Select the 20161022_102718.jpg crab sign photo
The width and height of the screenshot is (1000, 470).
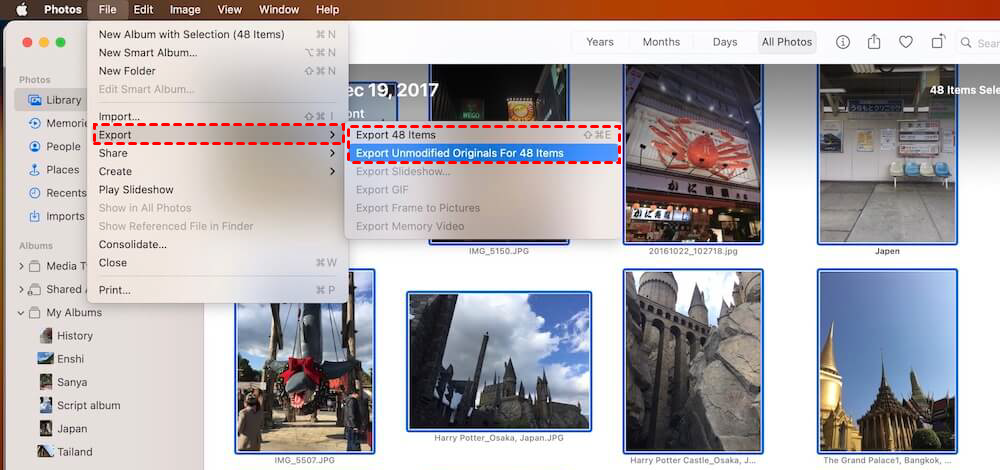coord(693,154)
